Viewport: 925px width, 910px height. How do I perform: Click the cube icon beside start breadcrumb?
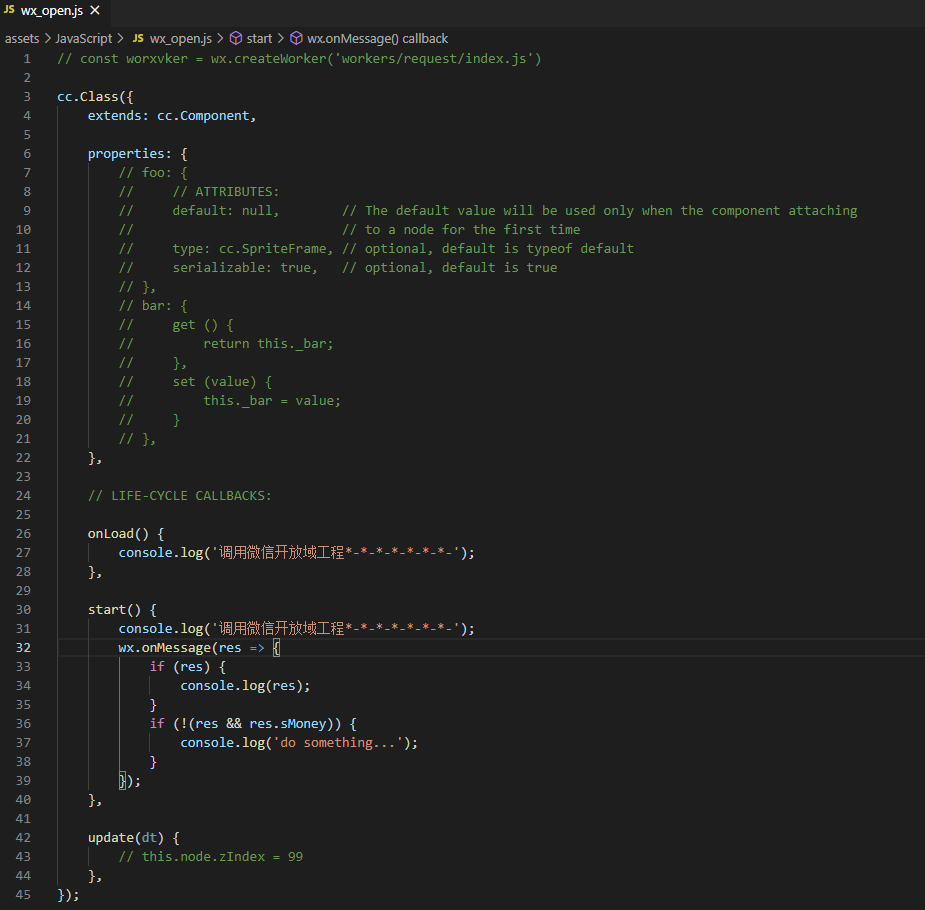click(x=236, y=38)
